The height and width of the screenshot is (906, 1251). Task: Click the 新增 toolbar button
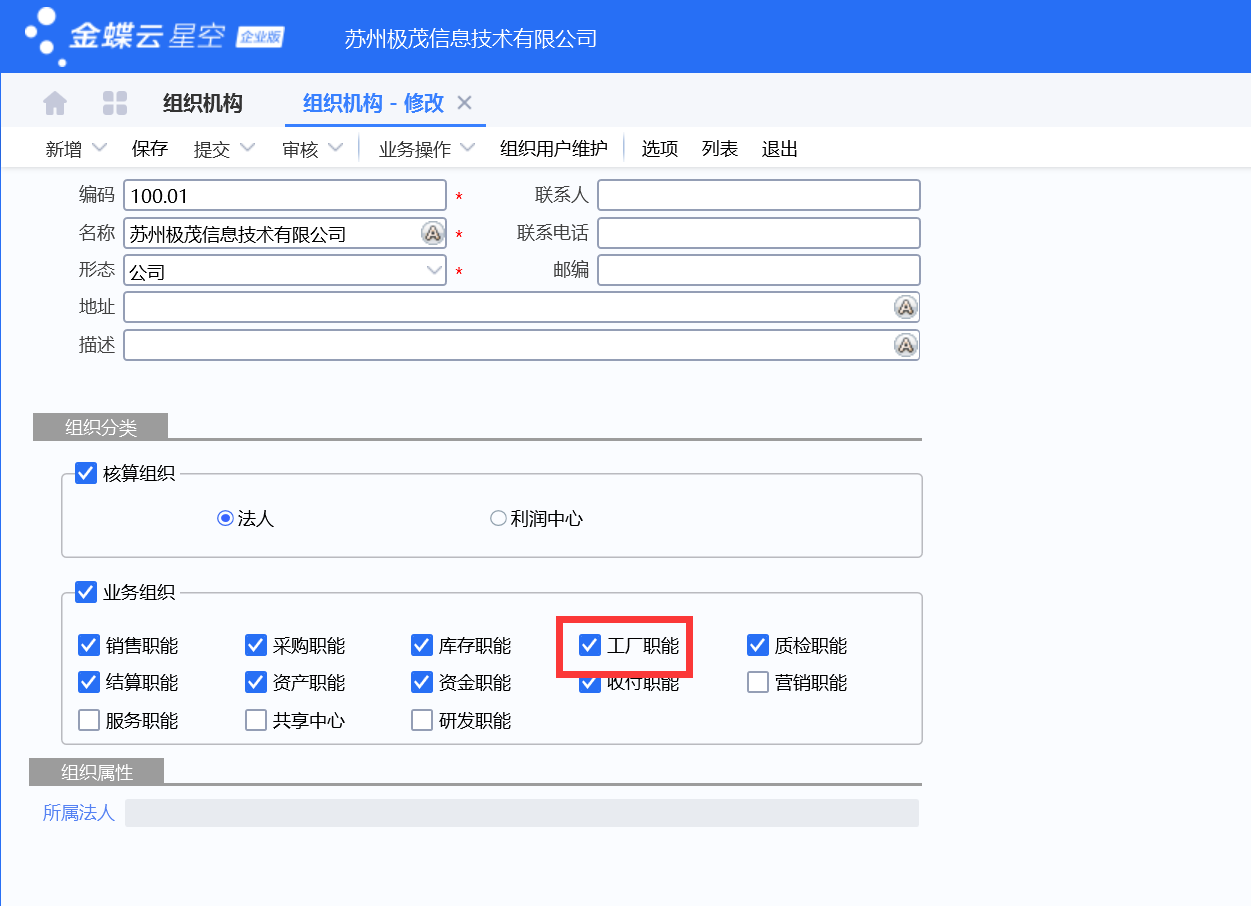(x=64, y=149)
